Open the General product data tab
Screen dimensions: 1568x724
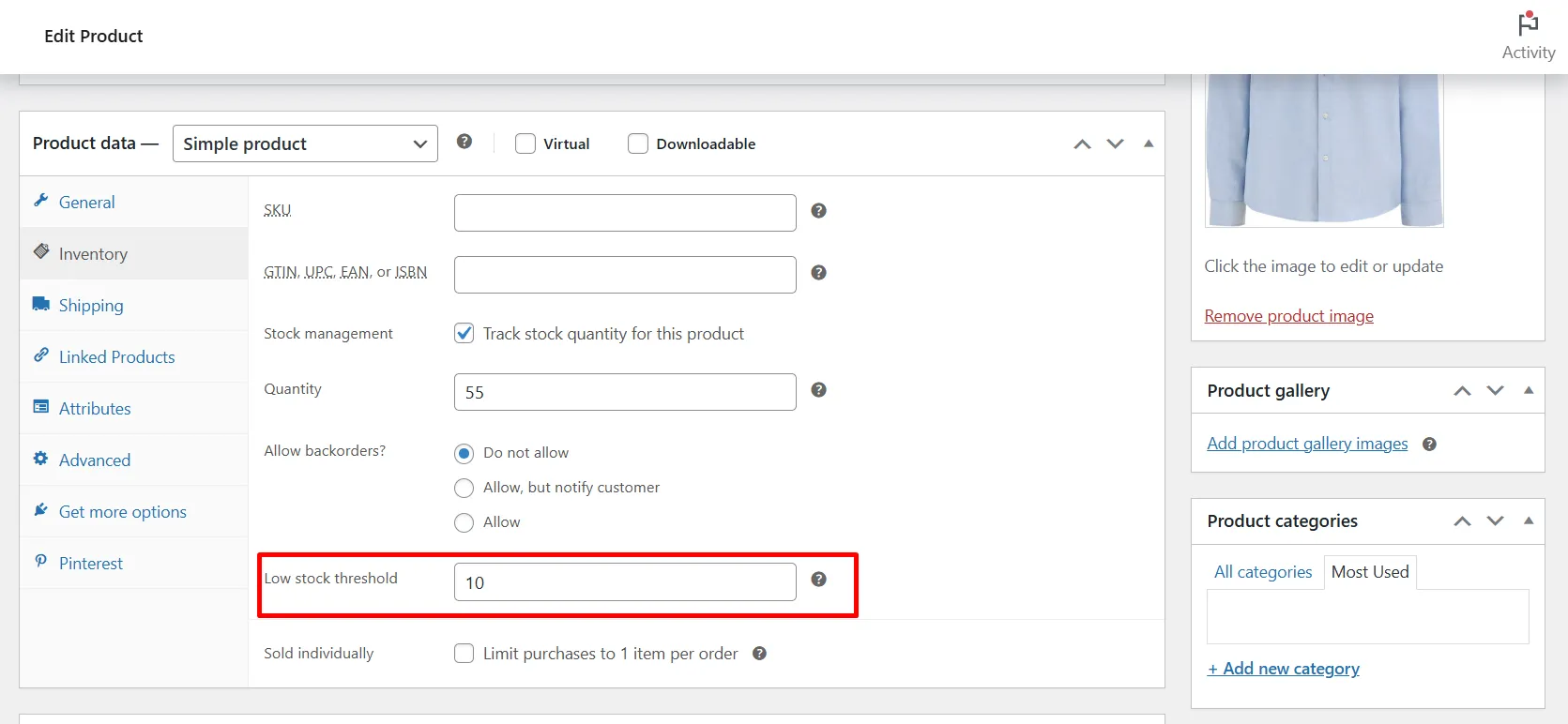coord(133,202)
